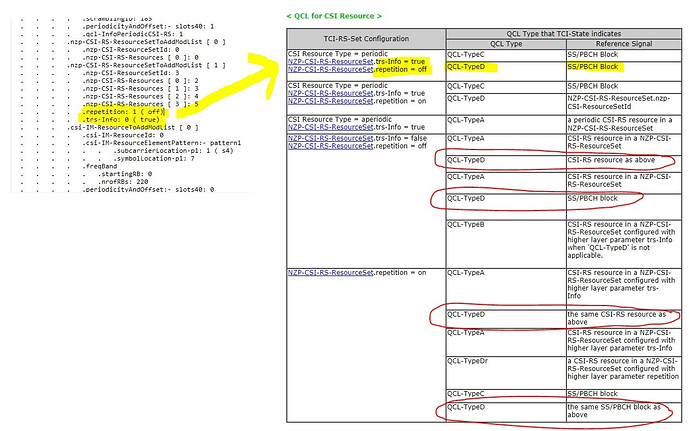Click the '.qcl-InfoPeriodicCSI-RS: 1' line
Viewport: 690px width, 431px height.
pos(132,34)
